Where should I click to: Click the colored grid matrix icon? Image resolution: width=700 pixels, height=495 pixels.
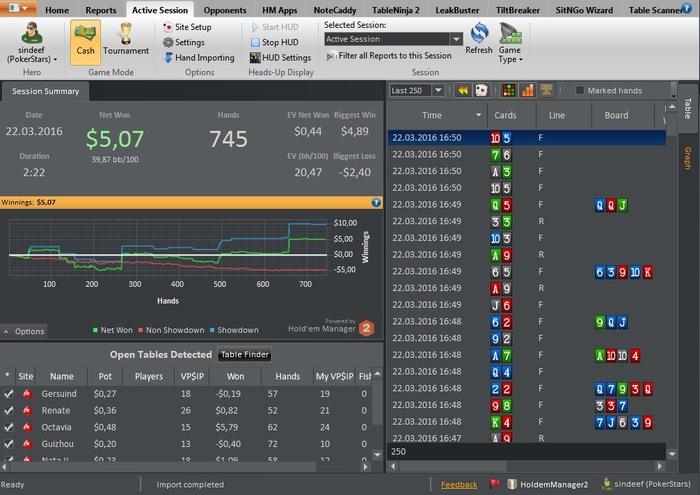508,90
